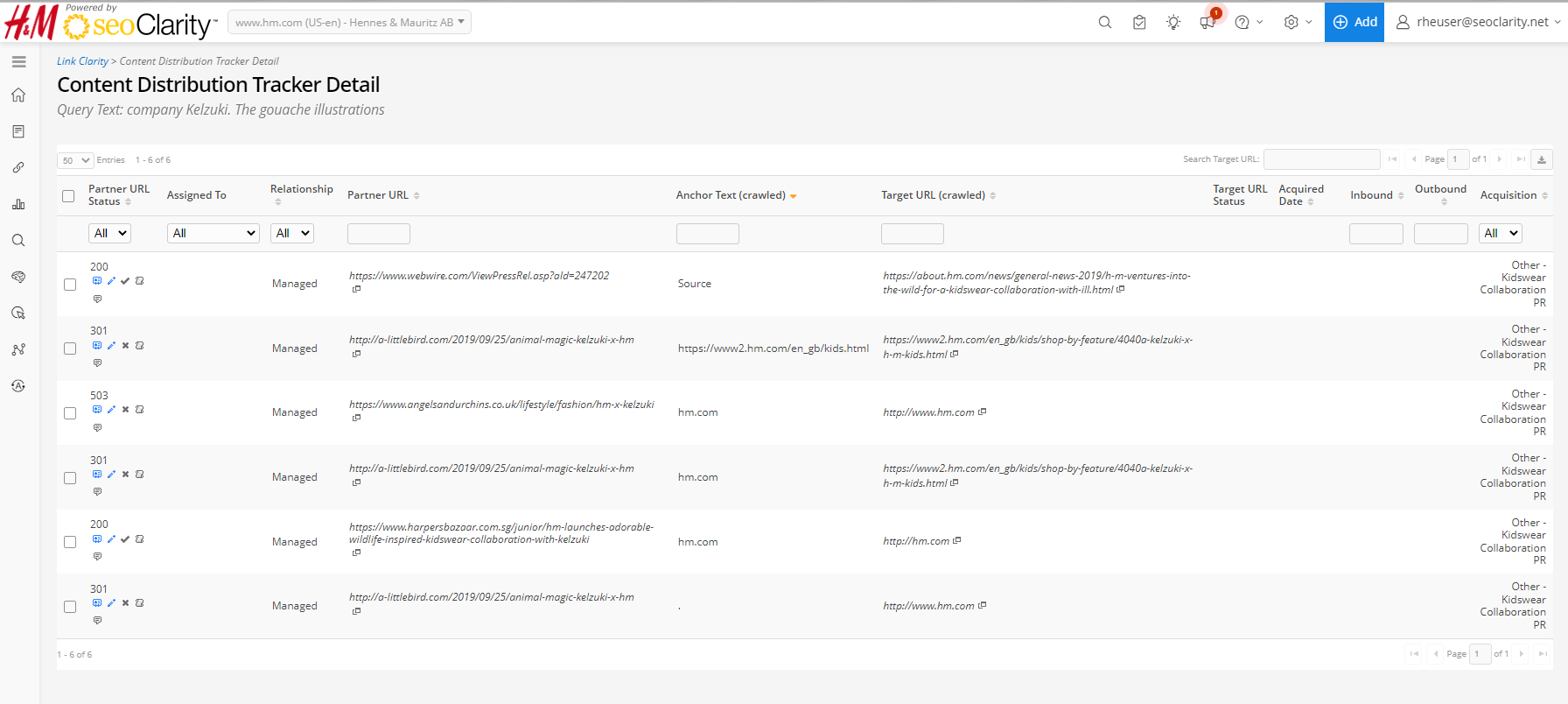The height and width of the screenshot is (704, 1568).
Task: Follow the Link Clarity breadcrumb link
Action: click(82, 61)
